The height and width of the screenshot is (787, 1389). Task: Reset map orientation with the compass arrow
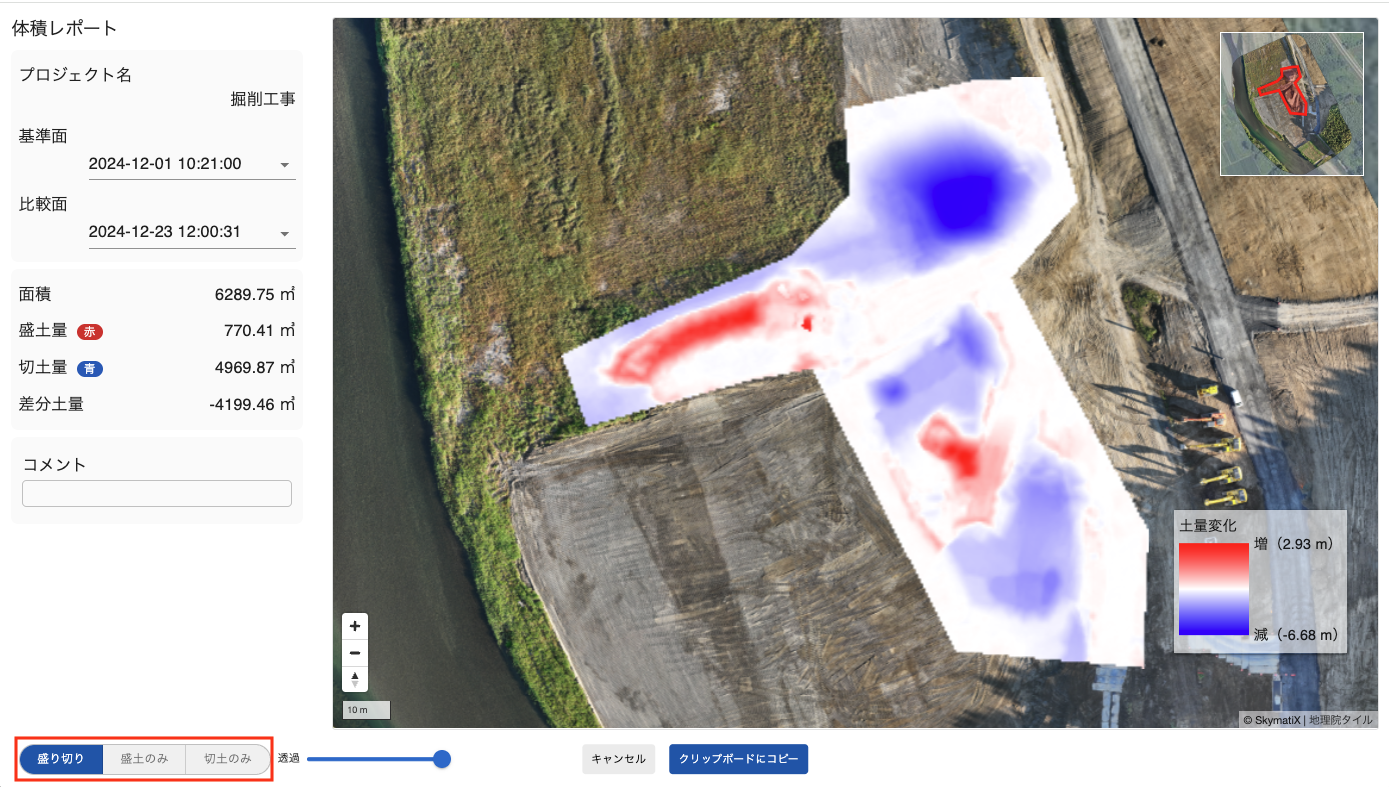coord(355,679)
